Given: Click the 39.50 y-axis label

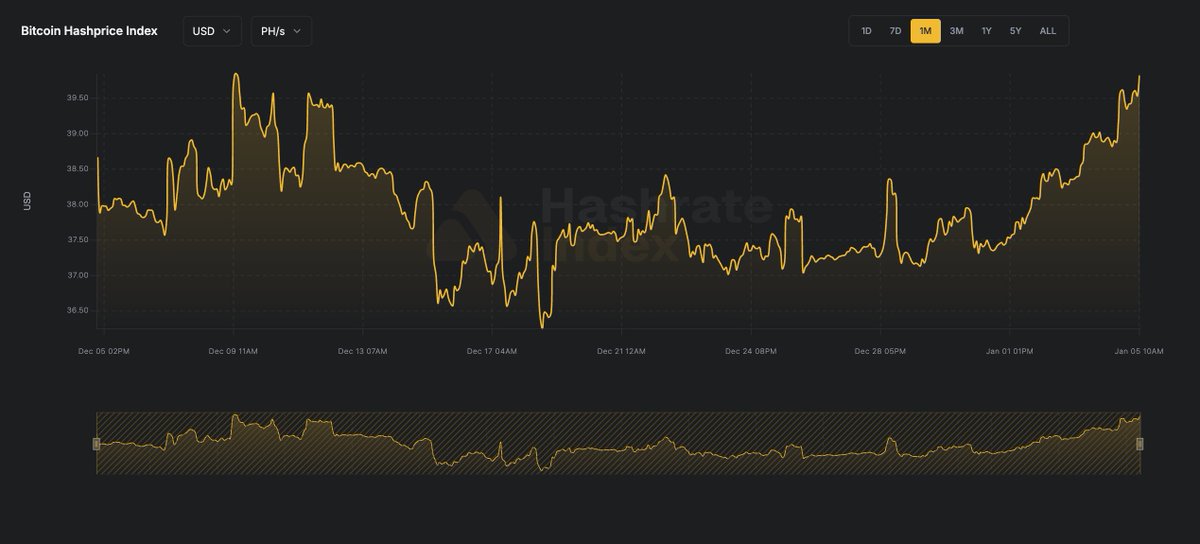Looking at the screenshot, I should click(x=77, y=98).
